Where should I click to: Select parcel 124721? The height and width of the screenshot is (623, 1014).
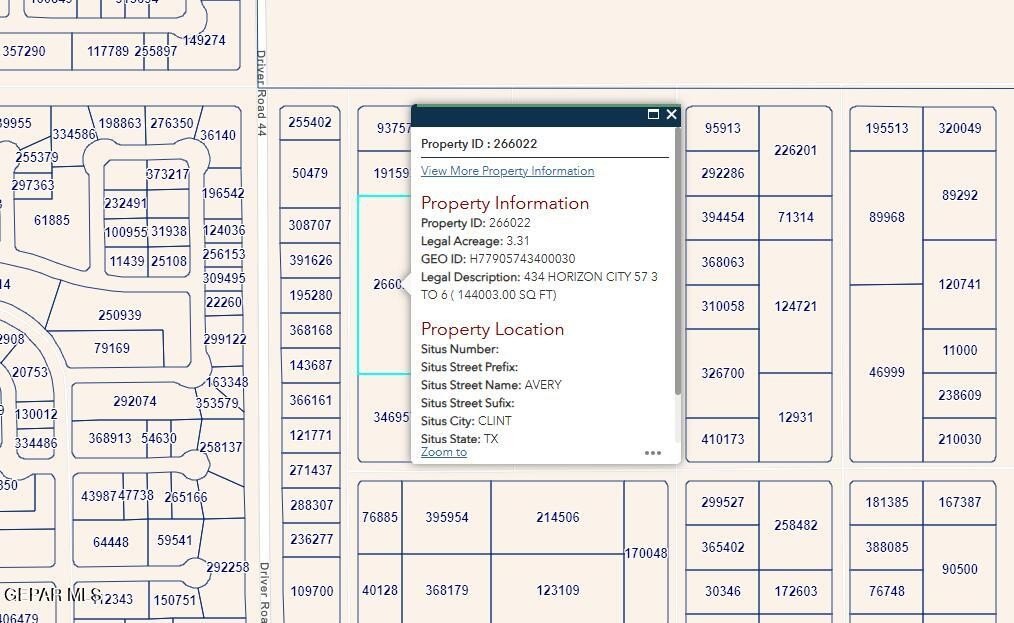795,306
